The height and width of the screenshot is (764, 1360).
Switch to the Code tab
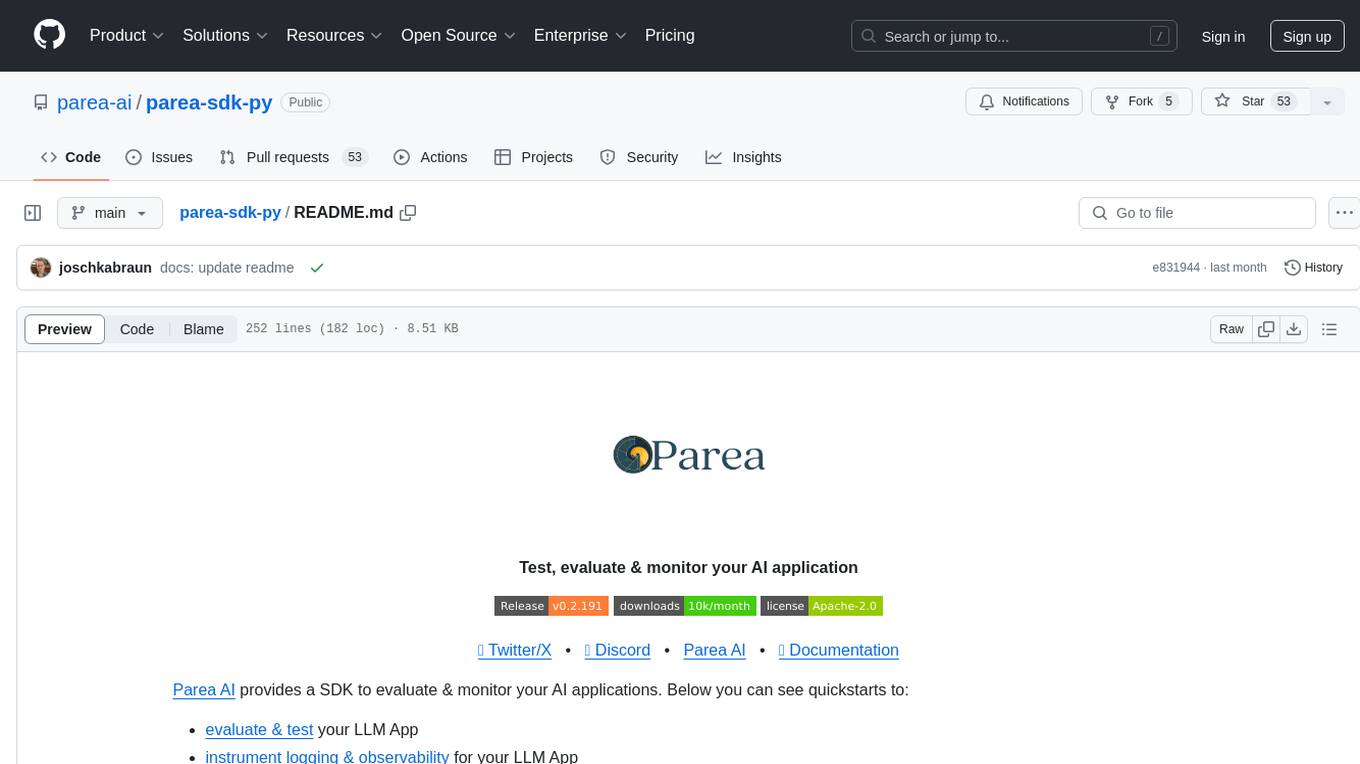coord(71,157)
